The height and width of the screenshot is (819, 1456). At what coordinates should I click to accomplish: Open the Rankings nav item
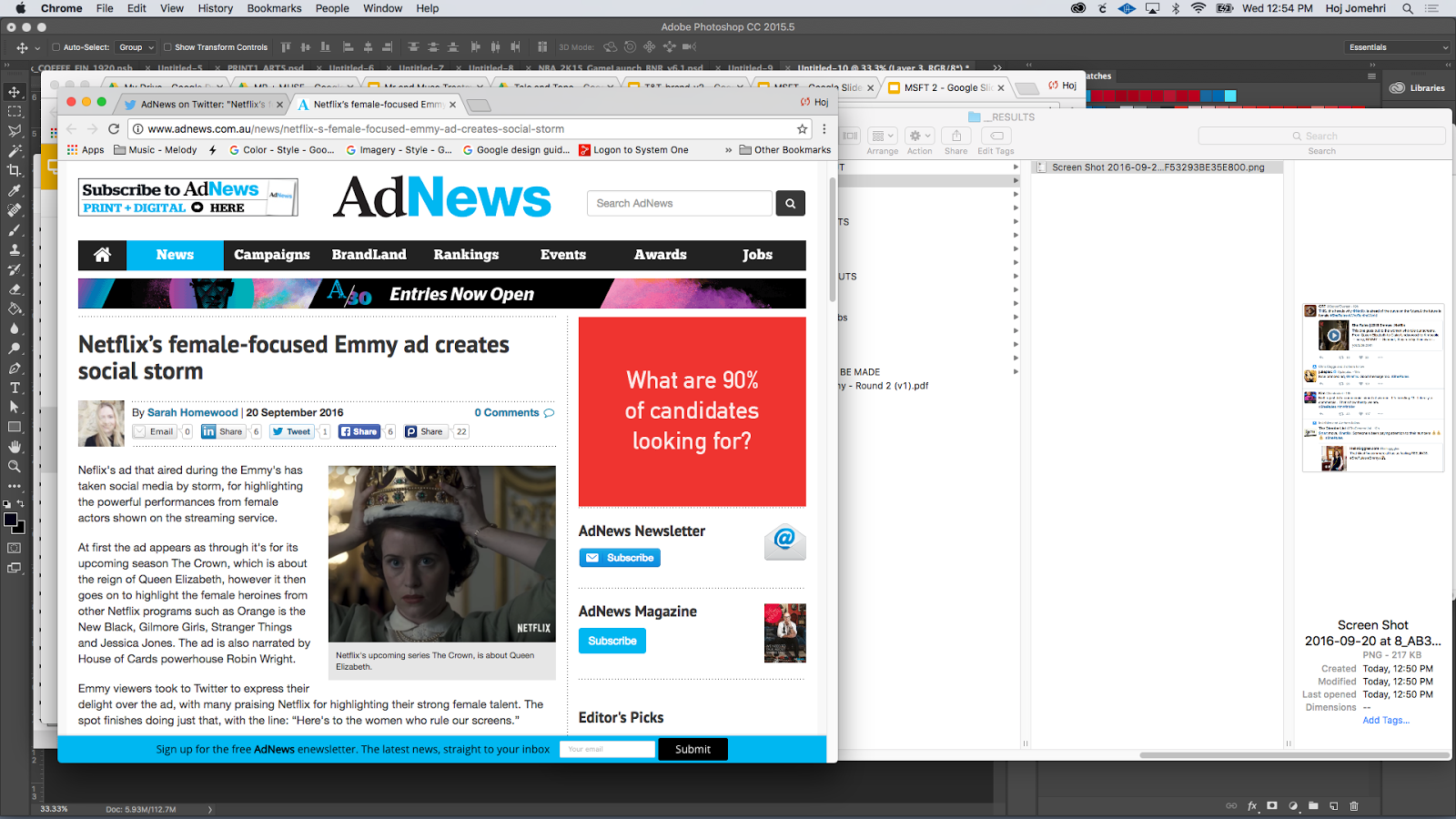(466, 255)
